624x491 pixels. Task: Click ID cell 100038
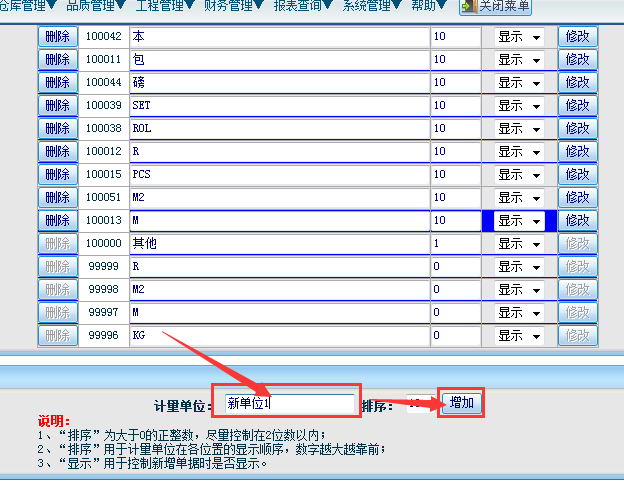coord(103,129)
